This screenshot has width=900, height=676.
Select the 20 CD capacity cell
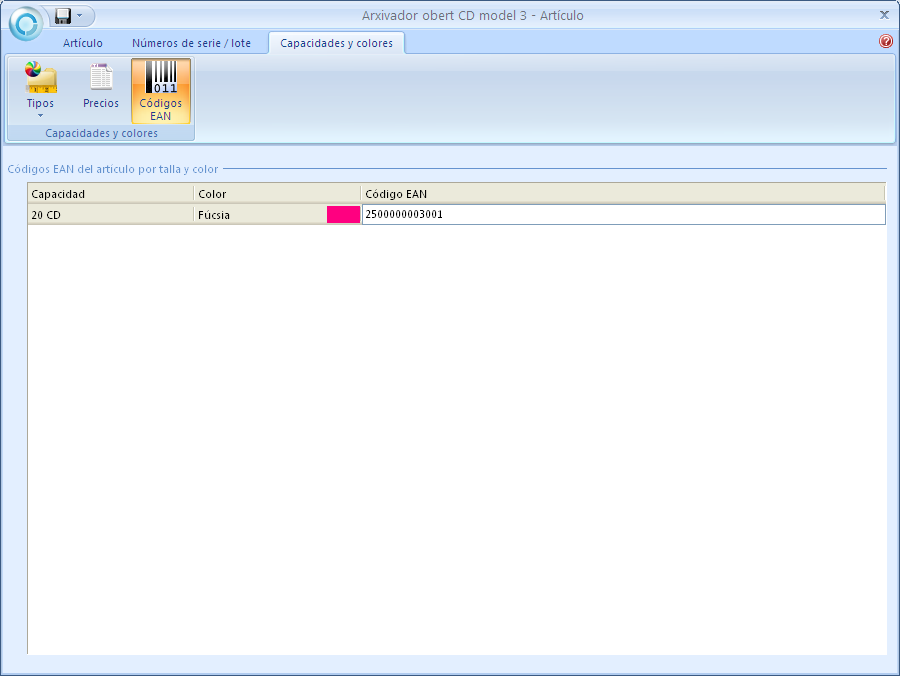click(x=110, y=214)
